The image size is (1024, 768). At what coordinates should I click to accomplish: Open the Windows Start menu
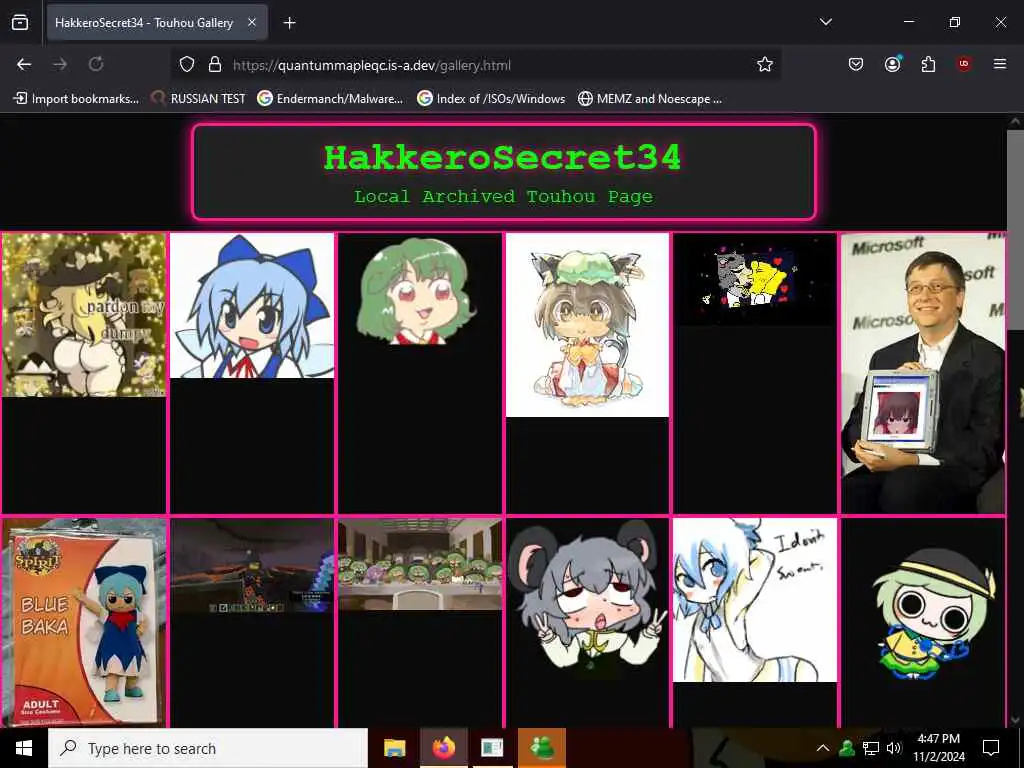pos(24,748)
